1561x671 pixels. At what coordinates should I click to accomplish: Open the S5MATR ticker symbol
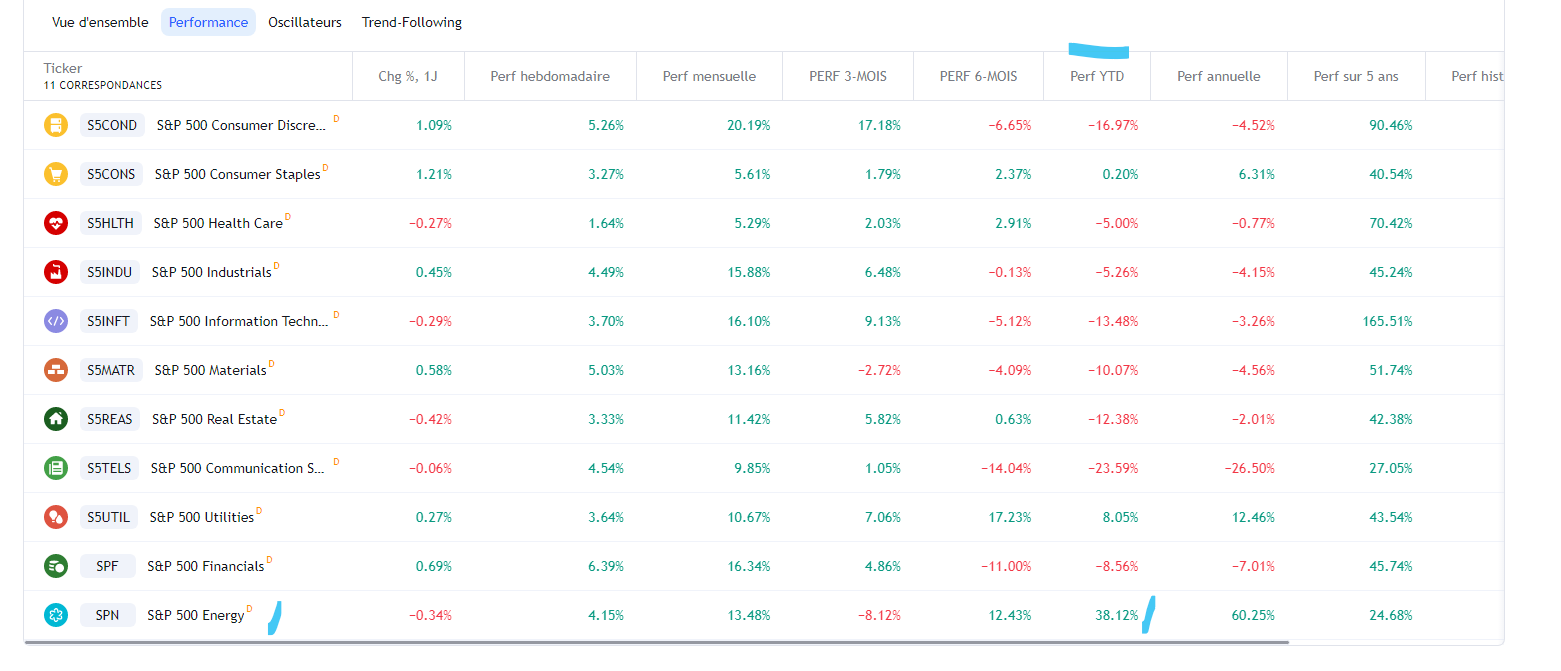[111, 370]
